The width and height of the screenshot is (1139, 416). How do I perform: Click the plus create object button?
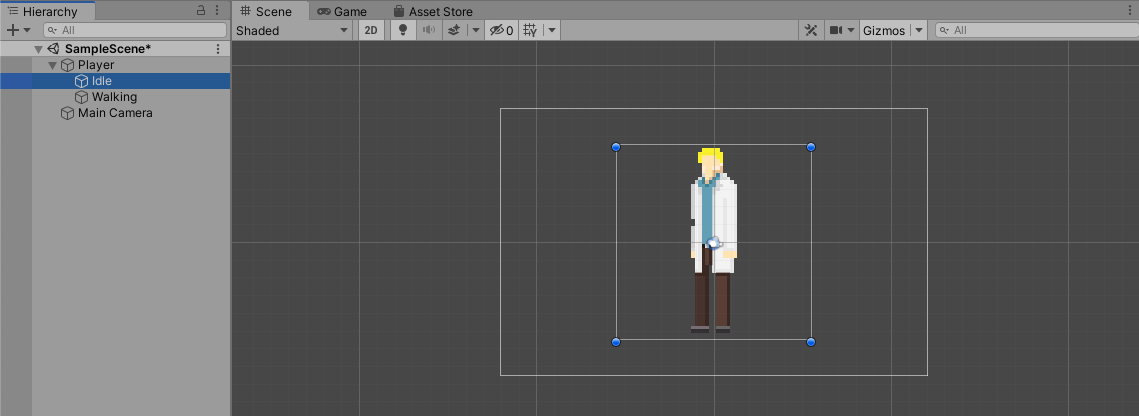[12, 30]
